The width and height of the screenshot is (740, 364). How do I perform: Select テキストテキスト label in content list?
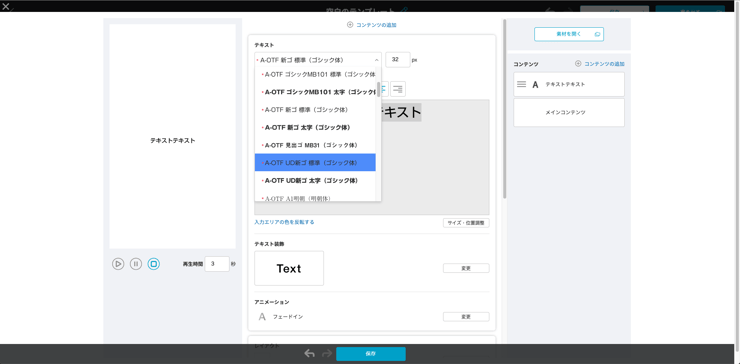click(x=565, y=85)
